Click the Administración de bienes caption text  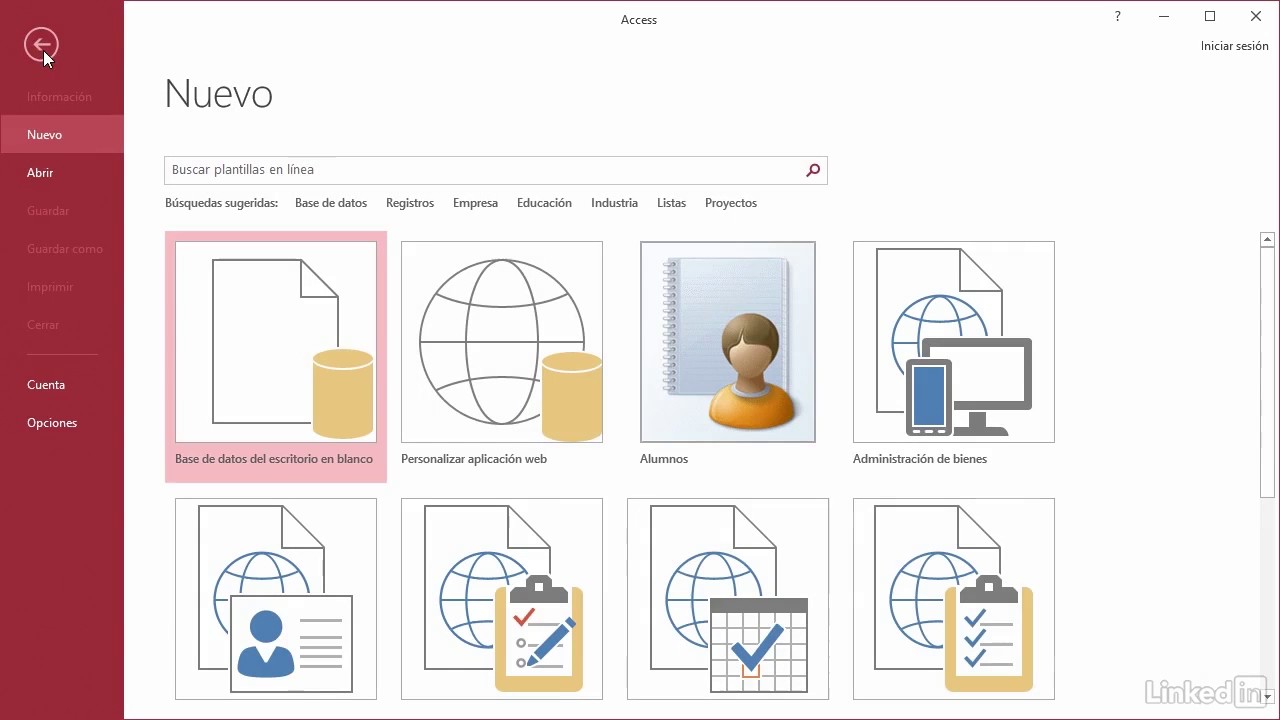[x=920, y=459]
